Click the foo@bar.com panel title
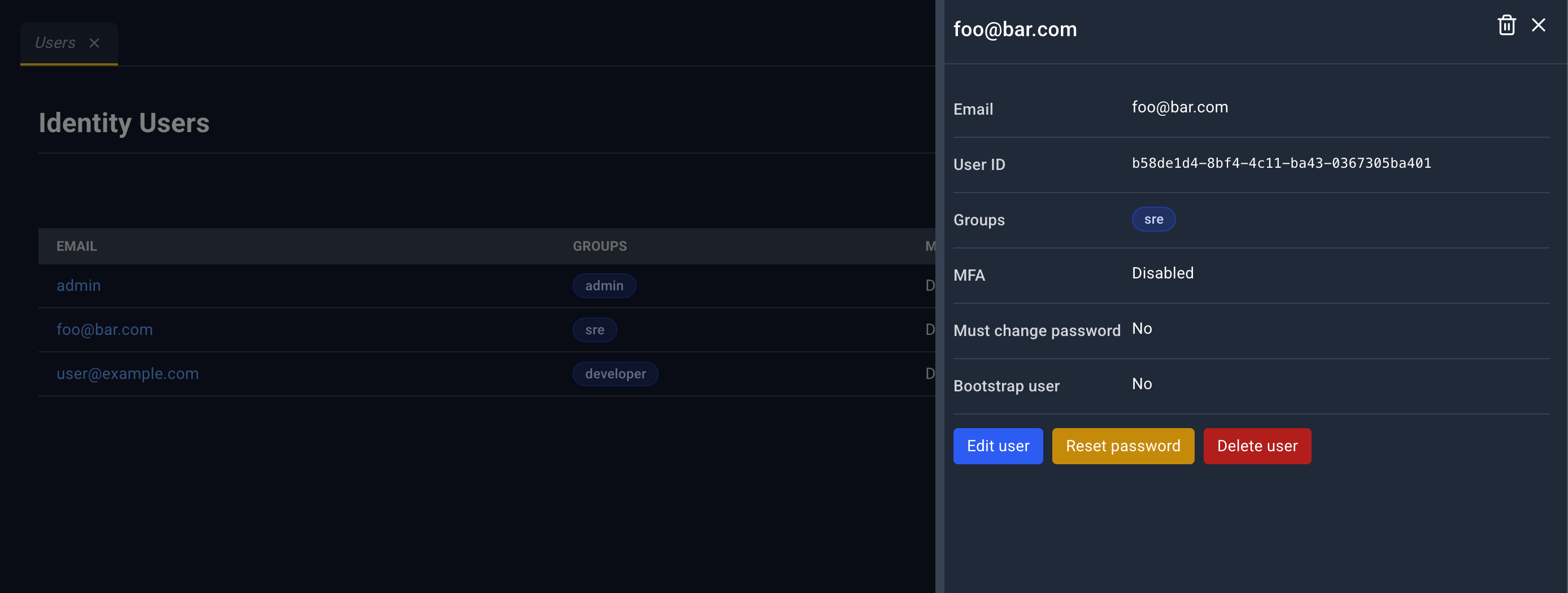 click(x=1014, y=29)
